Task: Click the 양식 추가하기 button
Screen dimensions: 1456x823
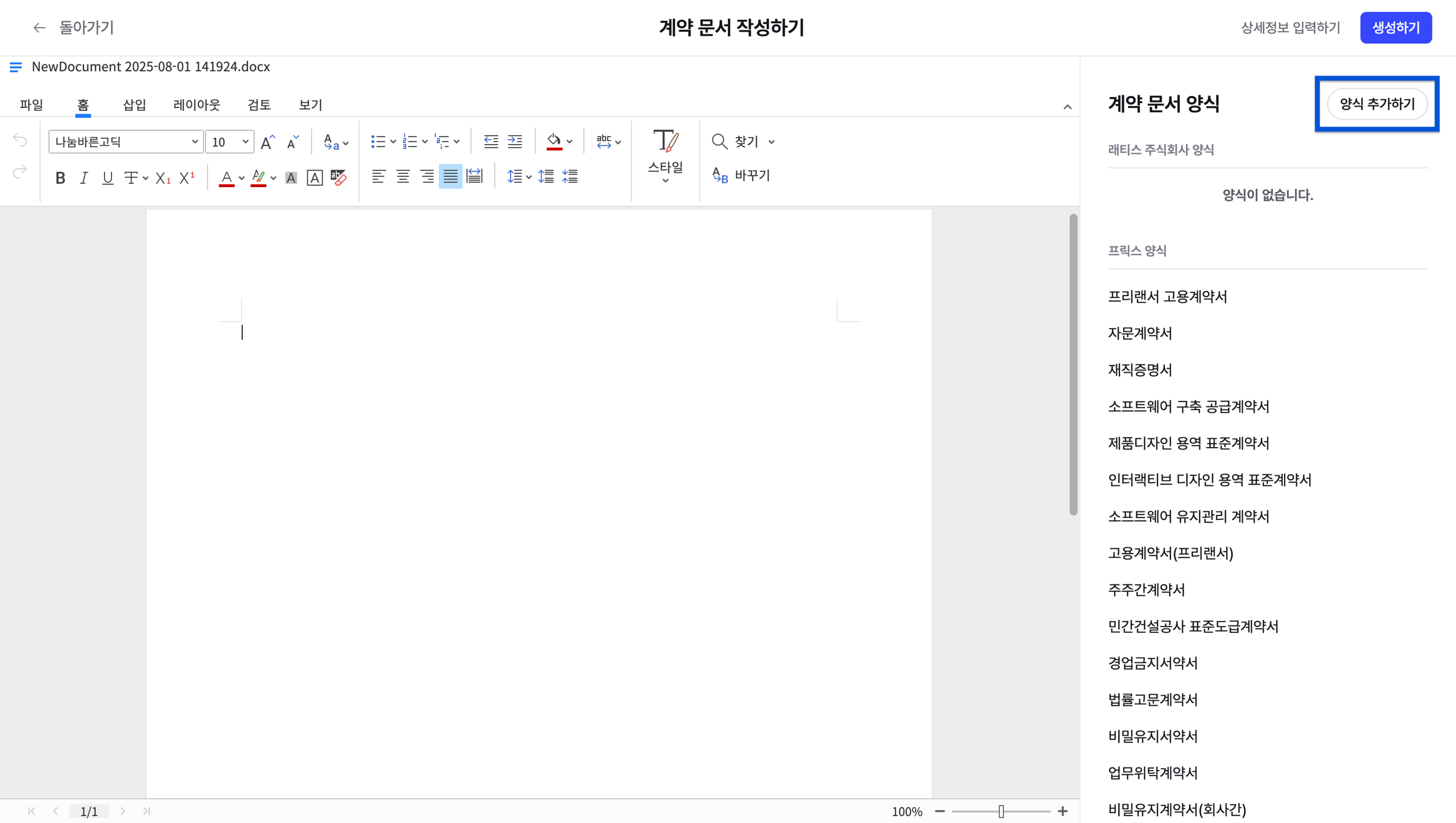Action: (1377, 104)
